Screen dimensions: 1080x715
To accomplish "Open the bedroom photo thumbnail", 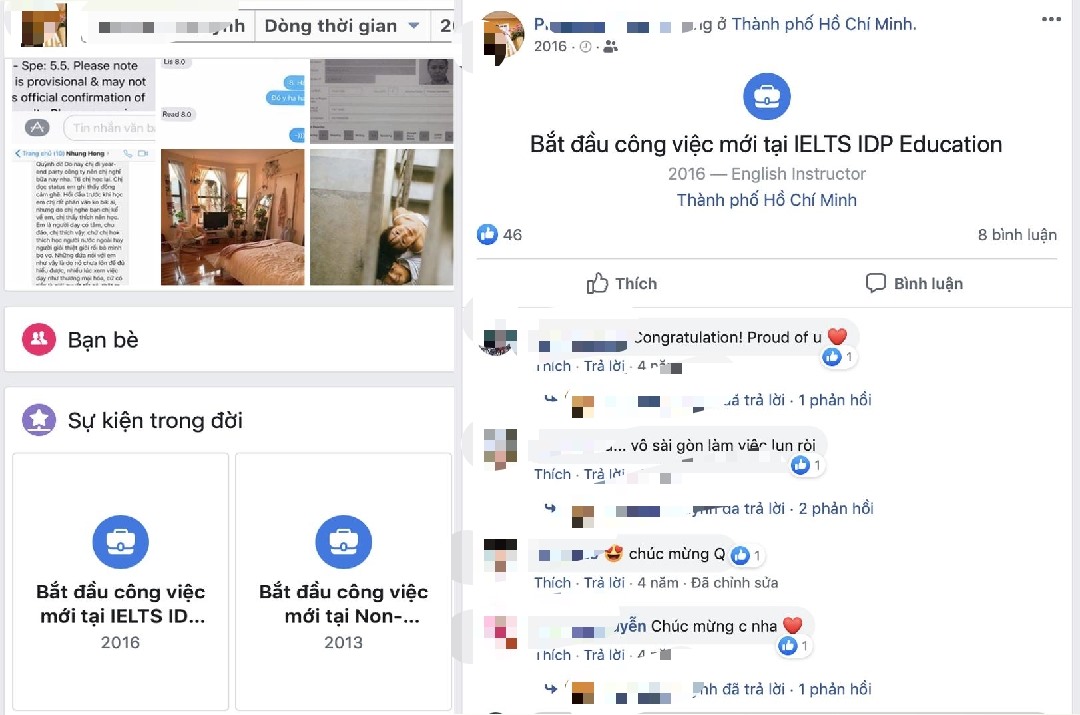I will click(x=233, y=217).
